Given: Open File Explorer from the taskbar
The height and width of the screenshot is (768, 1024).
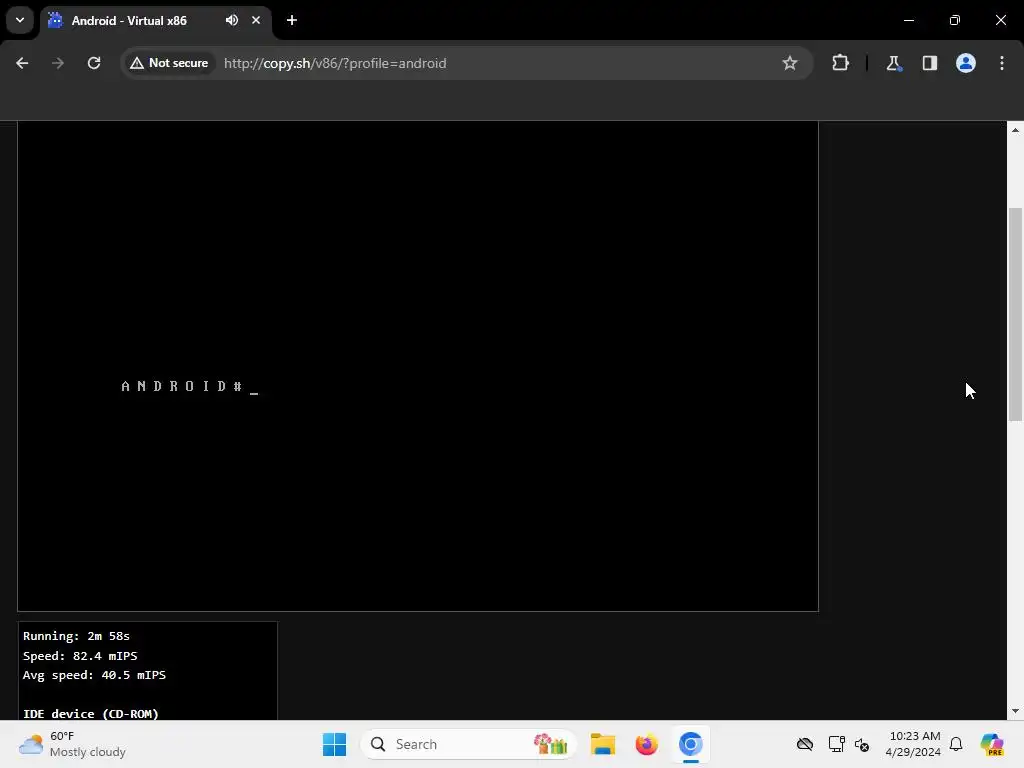Looking at the screenshot, I should coord(603,744).
